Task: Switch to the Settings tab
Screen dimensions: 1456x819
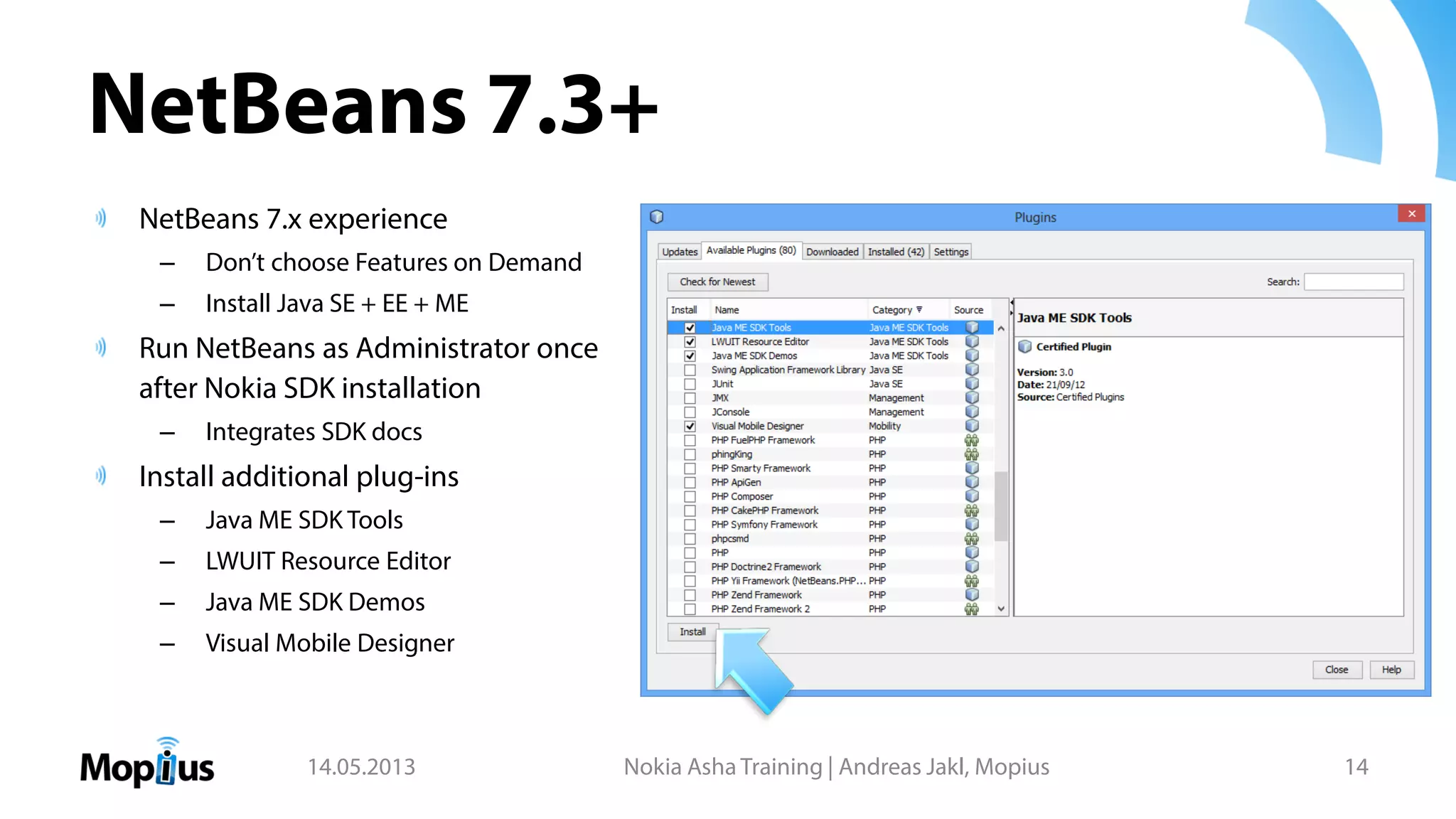Action: [951, 252]
